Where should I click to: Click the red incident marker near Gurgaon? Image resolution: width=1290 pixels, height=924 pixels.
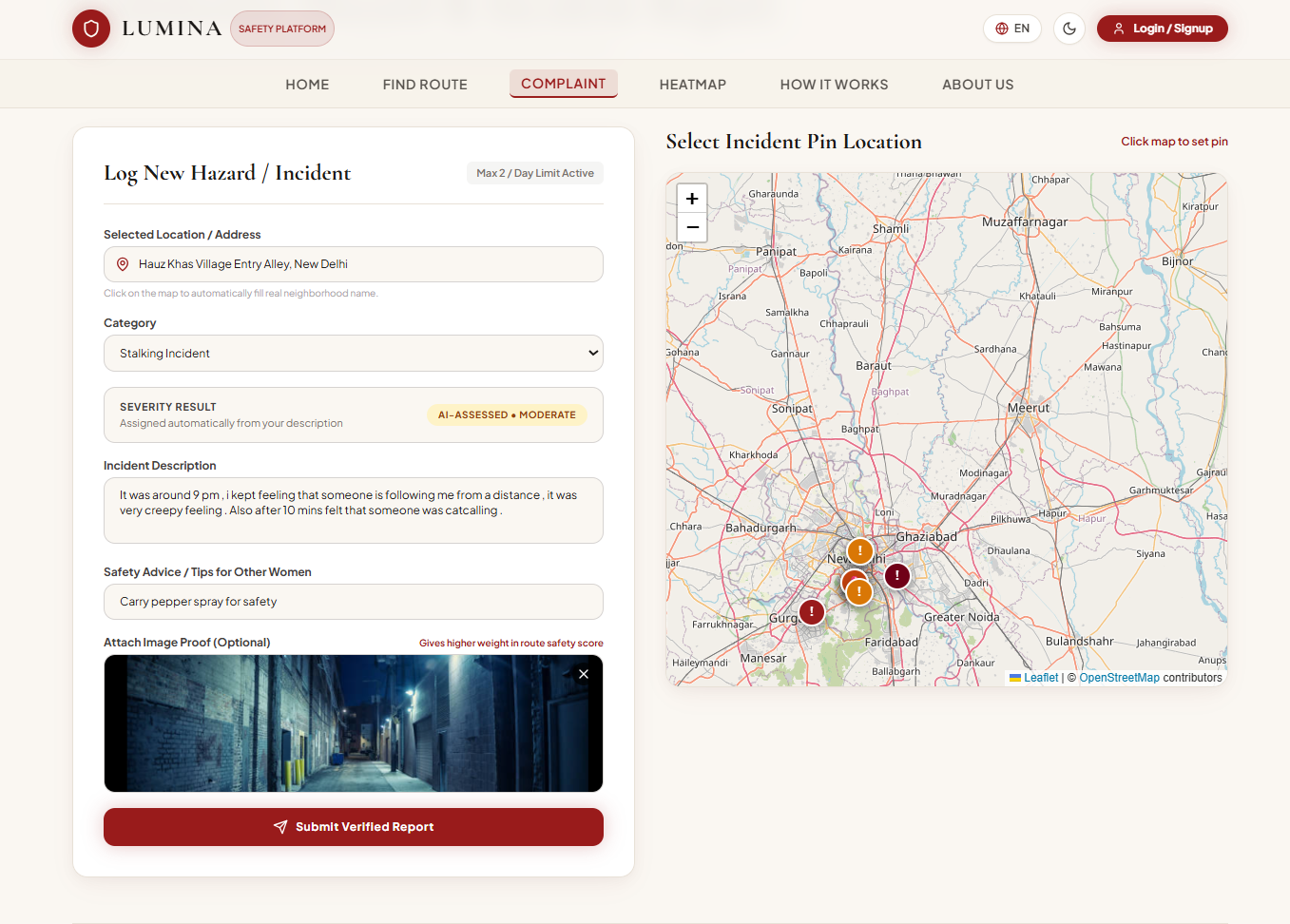coord(812,611)
